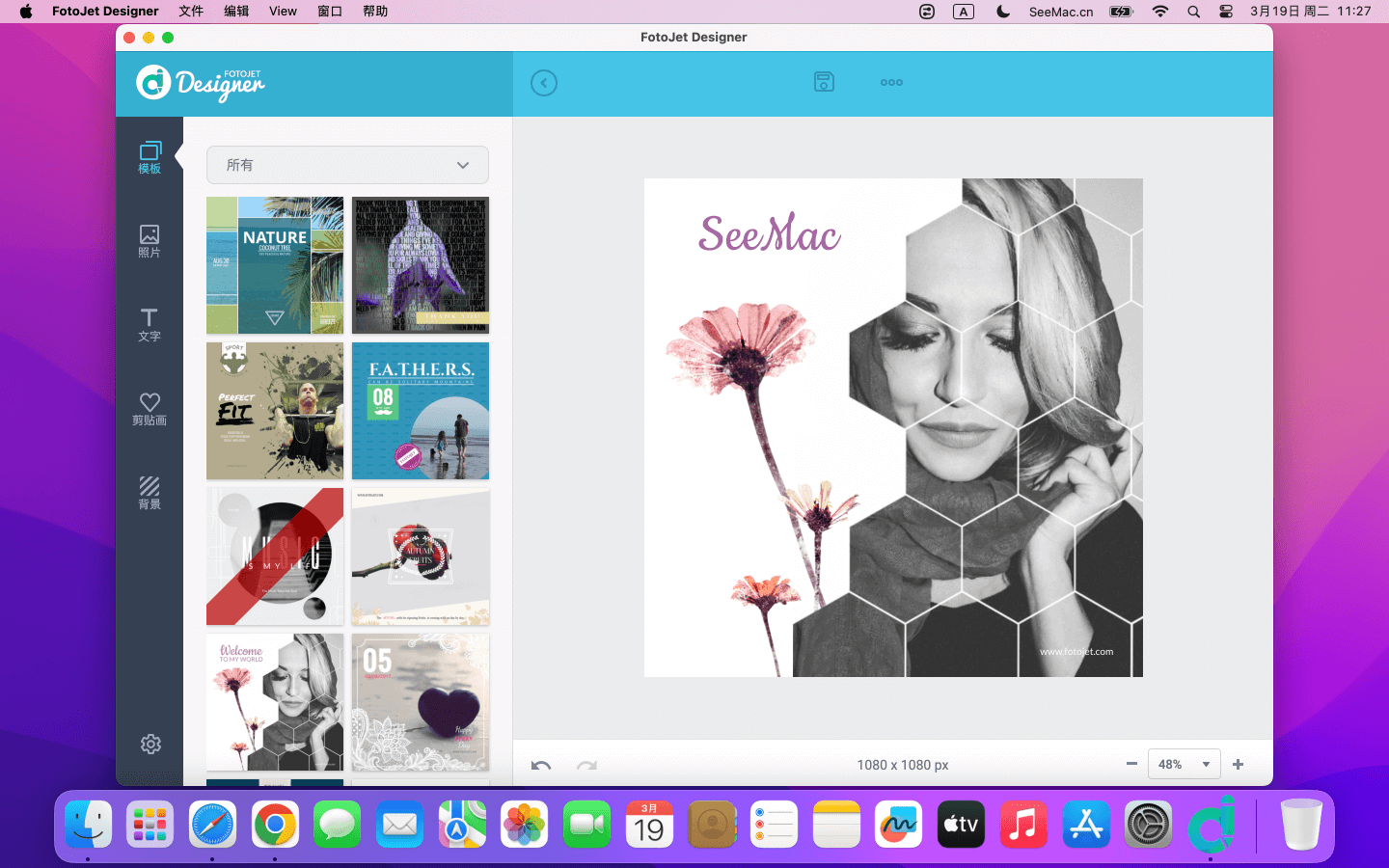The width and height of the screenshot is (1389, 868).
Task: Click the back arrow circle button
Action: pos(544,83)
